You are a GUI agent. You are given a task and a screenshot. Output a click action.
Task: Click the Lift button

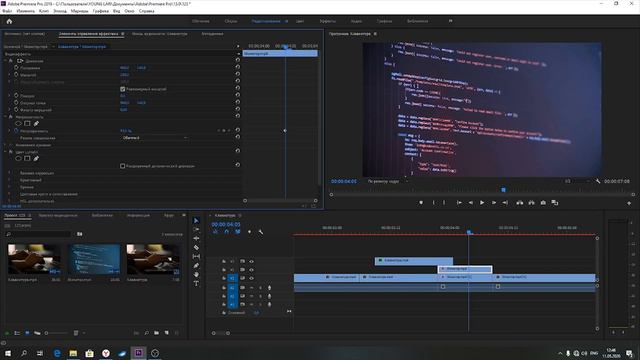520,202
